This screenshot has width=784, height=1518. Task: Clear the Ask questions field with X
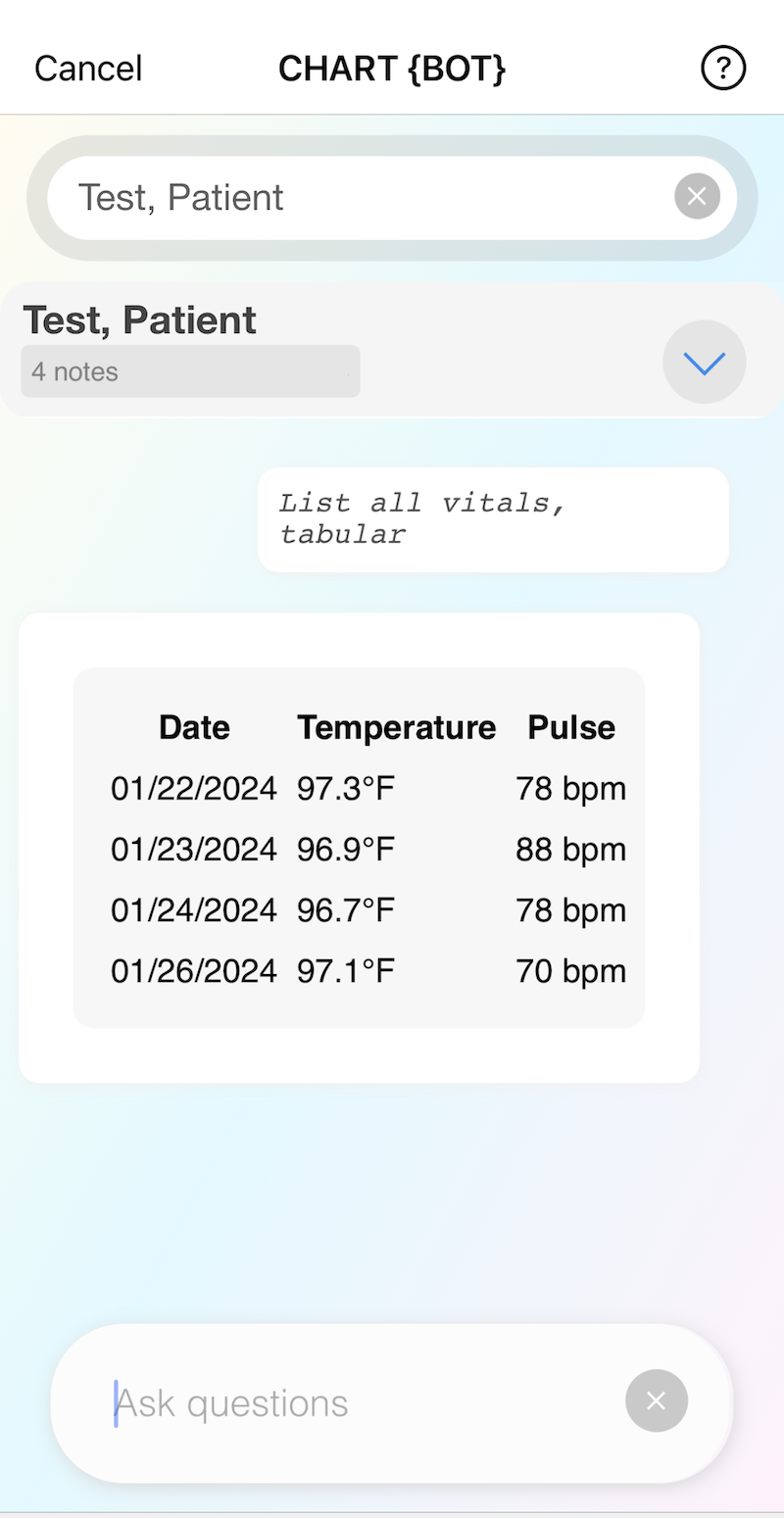point(657,1400)
